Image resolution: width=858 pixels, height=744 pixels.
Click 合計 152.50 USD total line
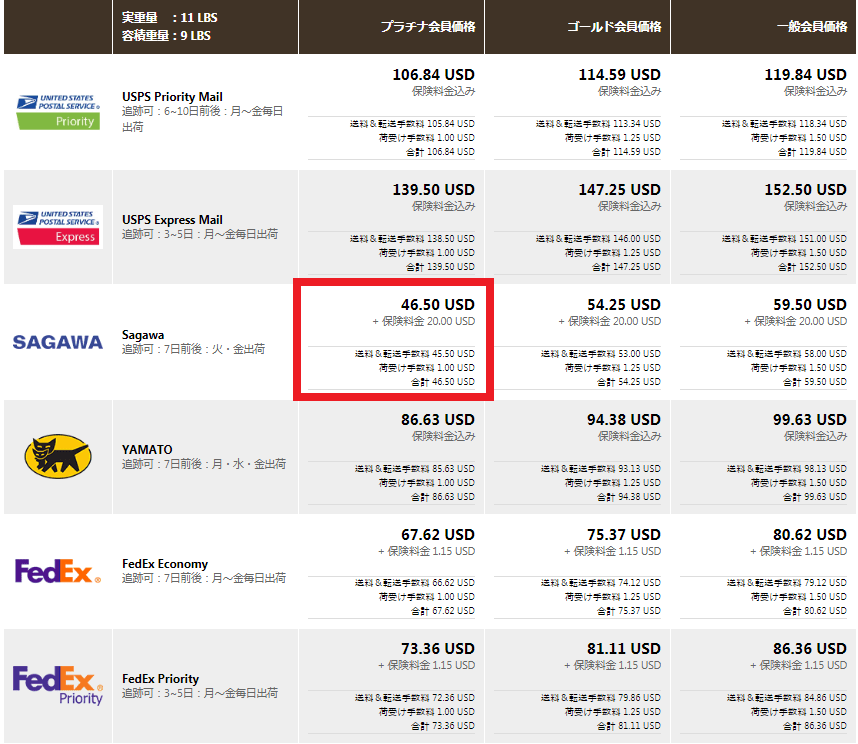coord(813,267)
